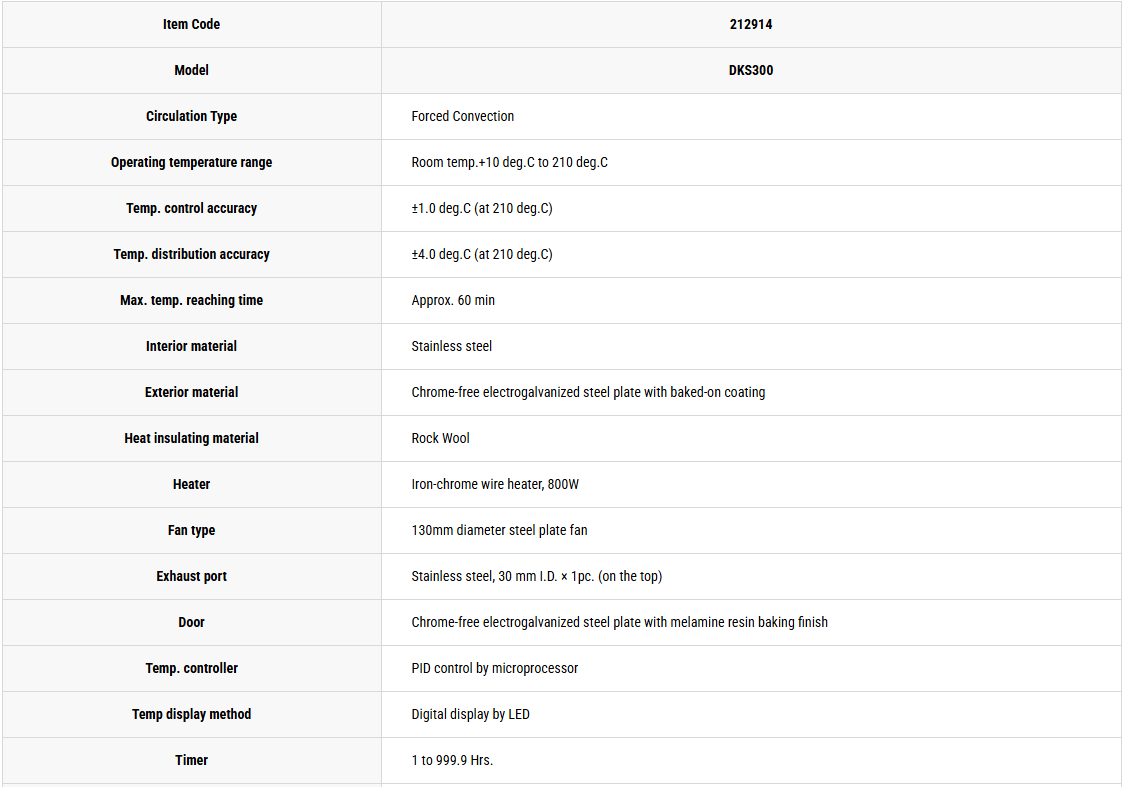Click the Circulation Type label
The image size is (1126, 787).
[x=192, y=116]
